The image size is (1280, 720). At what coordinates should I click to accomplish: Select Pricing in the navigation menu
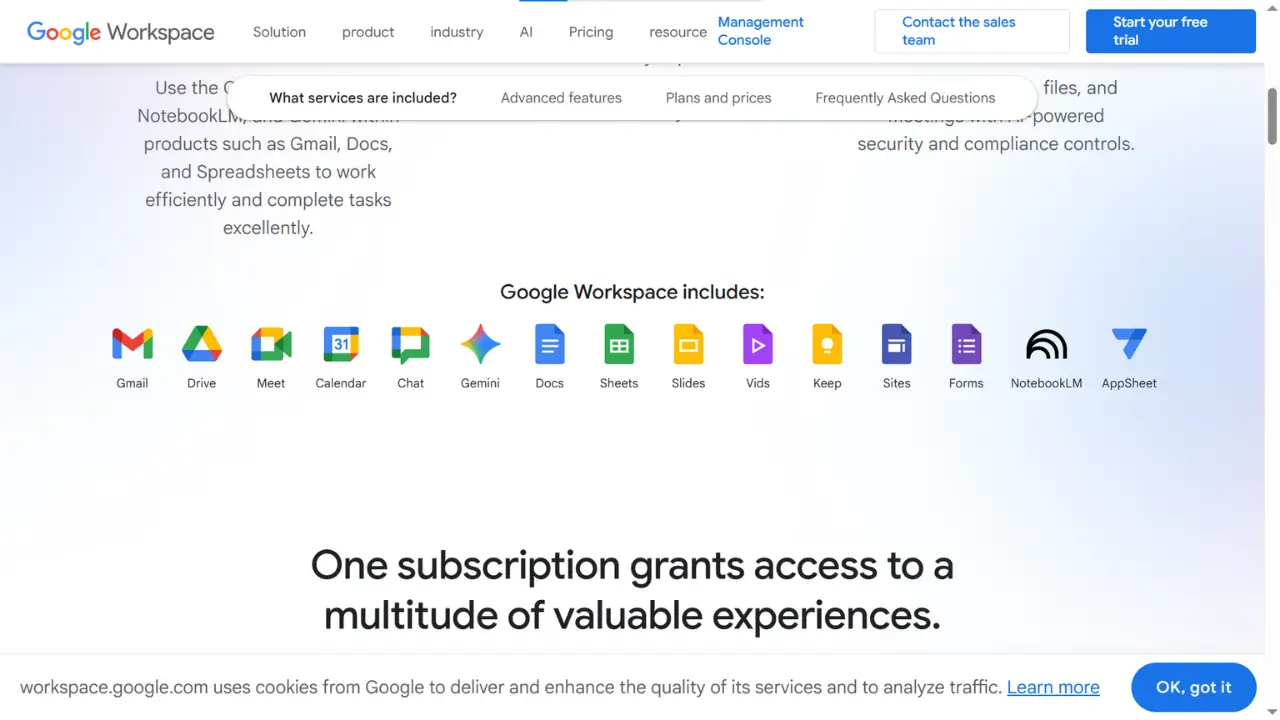pyautogui.click(x=590, y=31)
